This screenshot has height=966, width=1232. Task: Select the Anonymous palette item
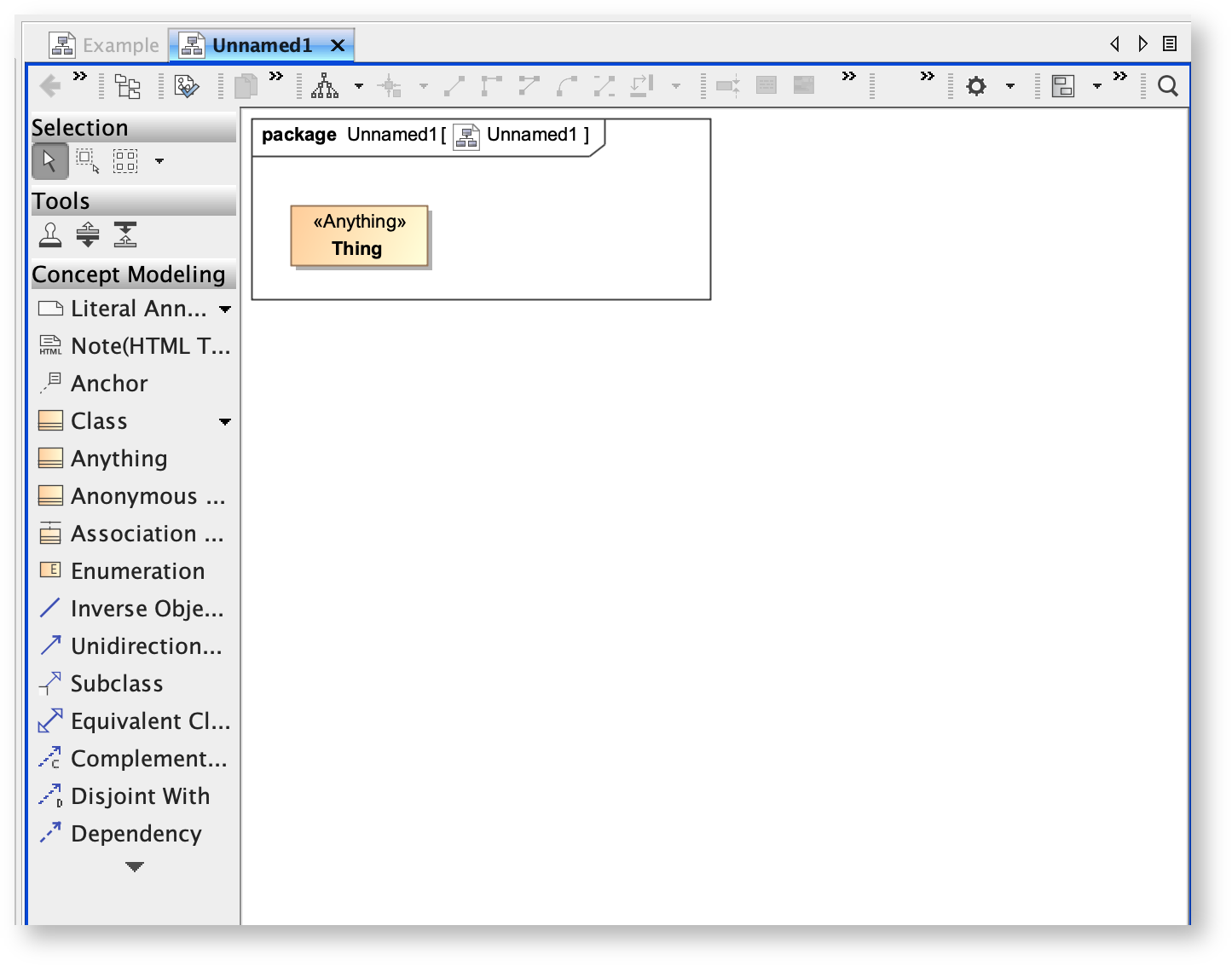coord(134,496)
